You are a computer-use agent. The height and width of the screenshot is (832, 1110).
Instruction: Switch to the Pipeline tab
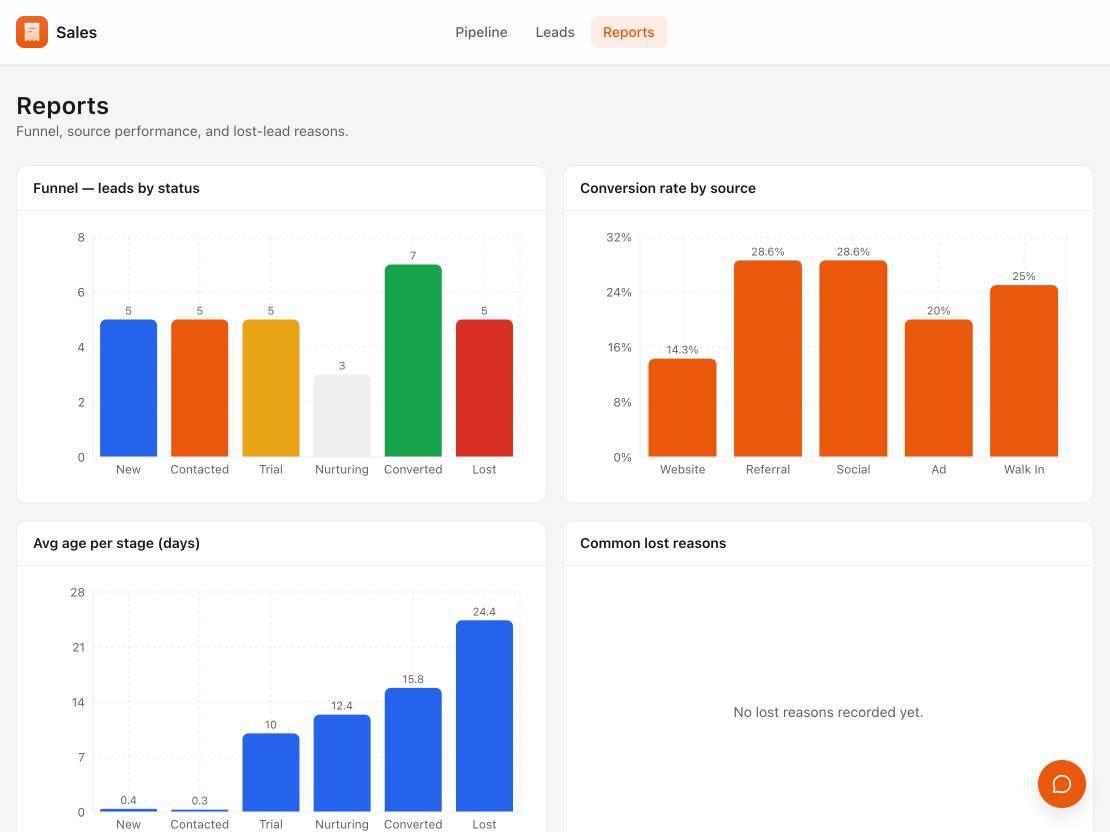[x=481, y=32]
